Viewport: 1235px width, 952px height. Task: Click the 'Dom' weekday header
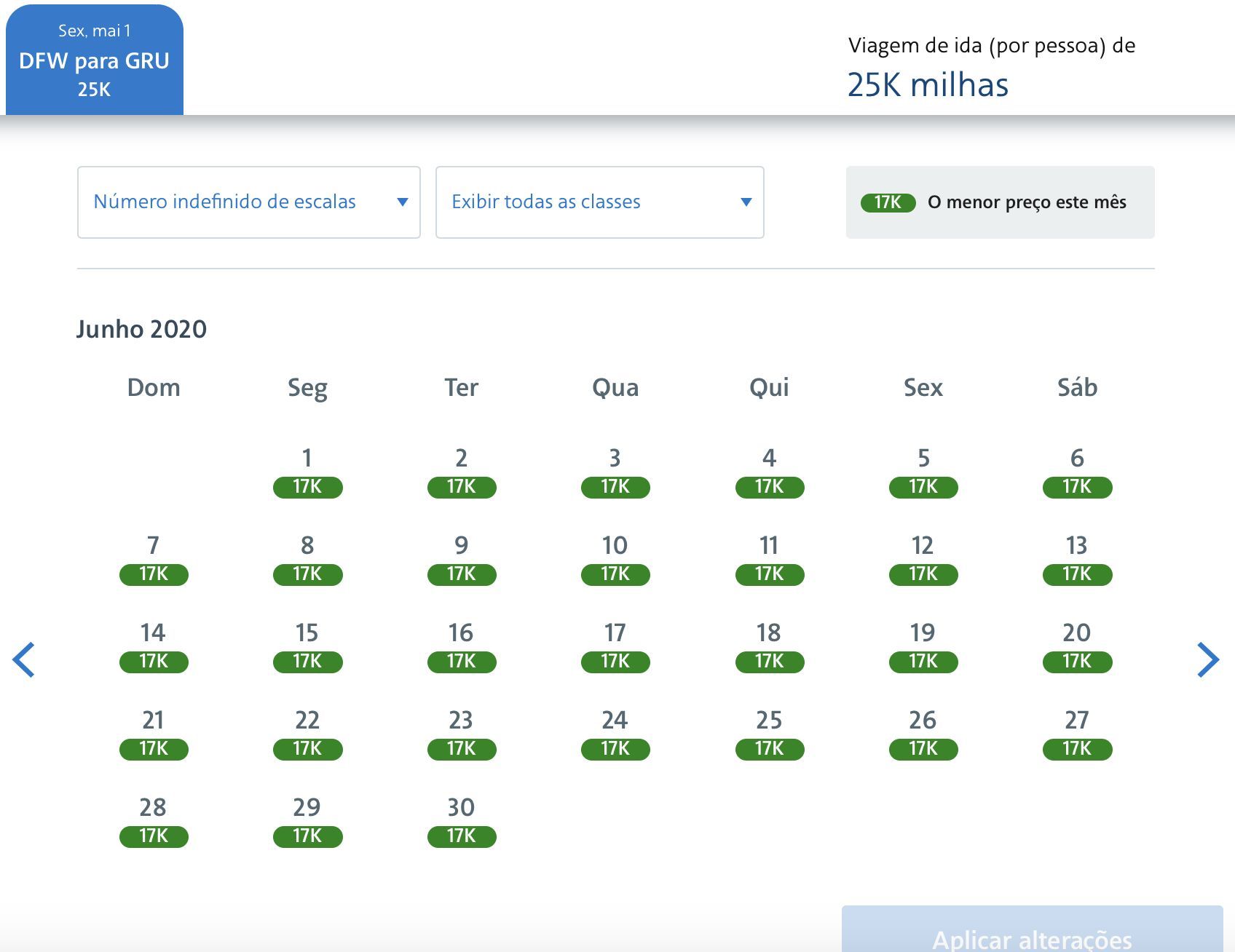(154, 387)
